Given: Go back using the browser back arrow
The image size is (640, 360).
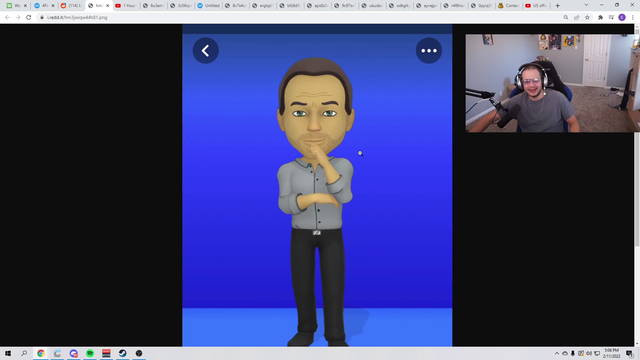Looking at the screenshot, I should point(7,18).
